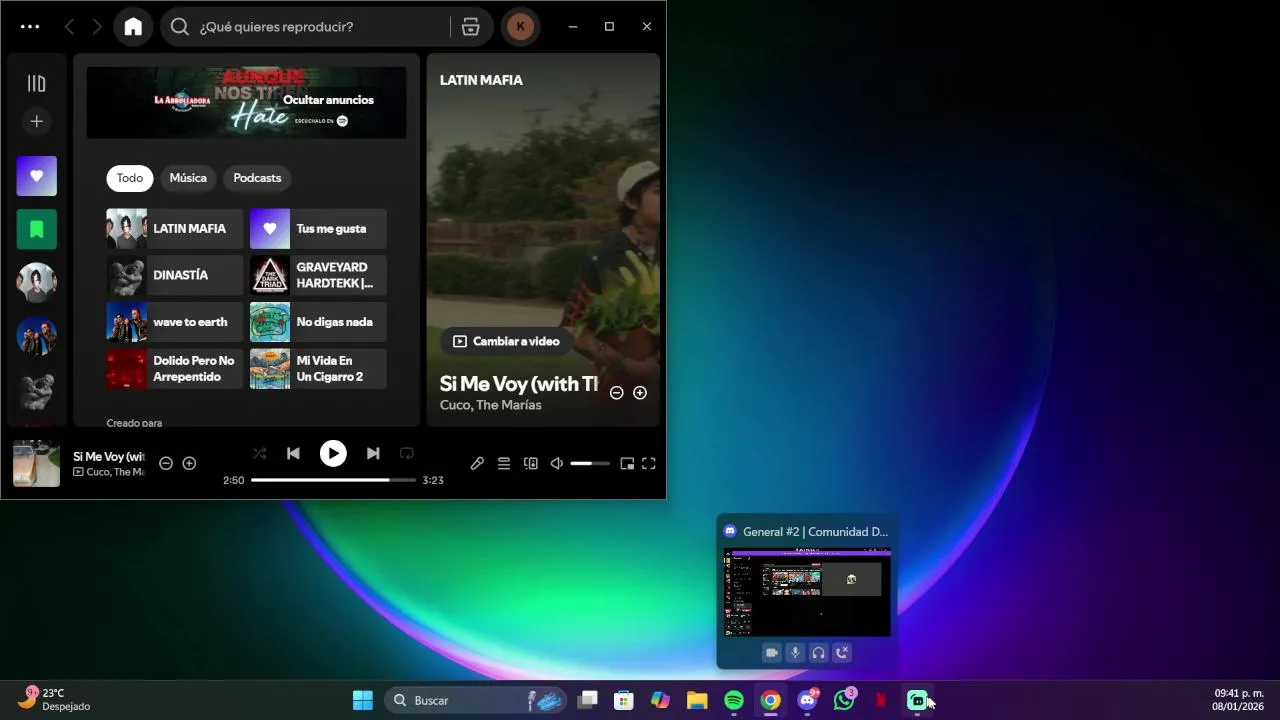Open the weather widget showing 23°C
1280x720 pixels.
[x=55, y=699]
